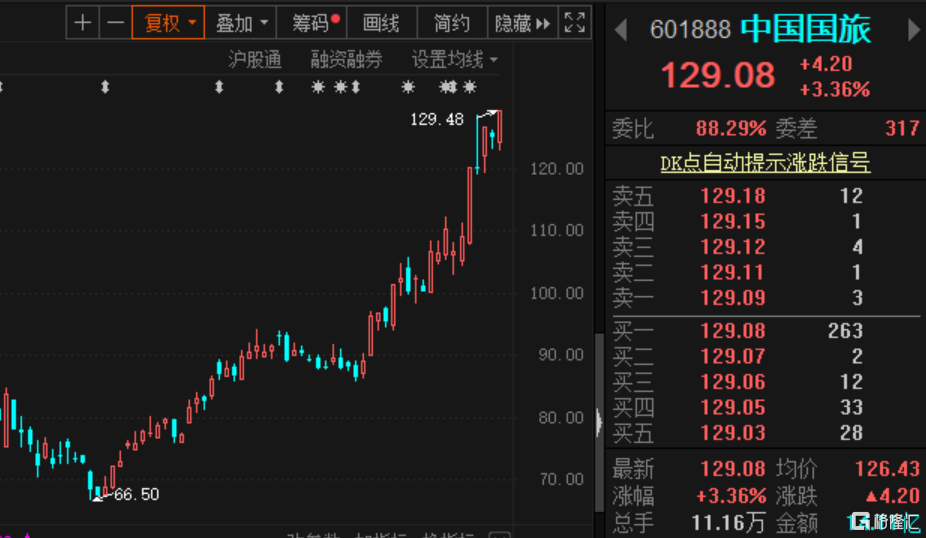Click the 沪股通 tag
The image size is (926, 538).
[255, 59]
